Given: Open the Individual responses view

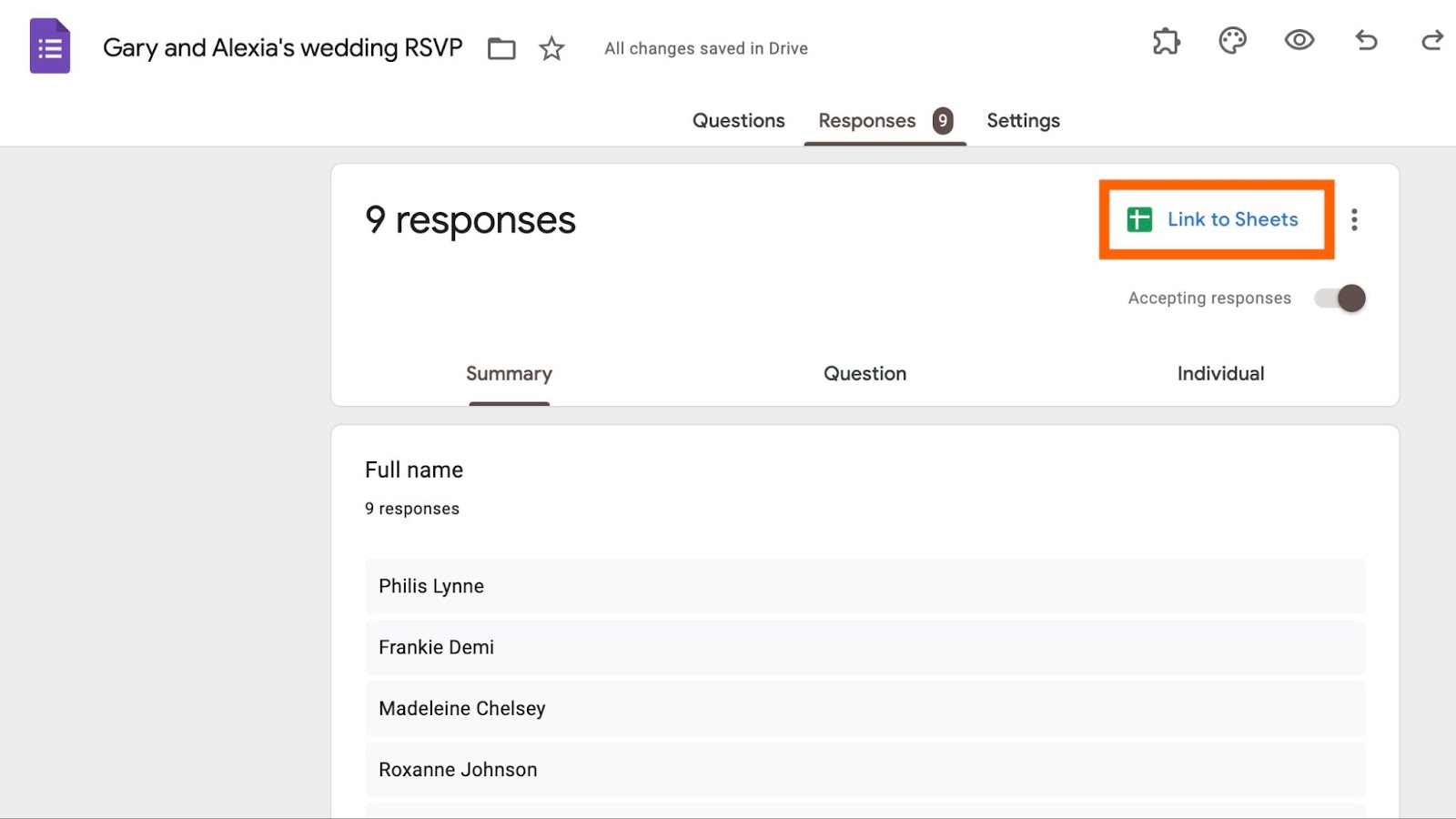Looking at the screenshot, I should 1220,374.
